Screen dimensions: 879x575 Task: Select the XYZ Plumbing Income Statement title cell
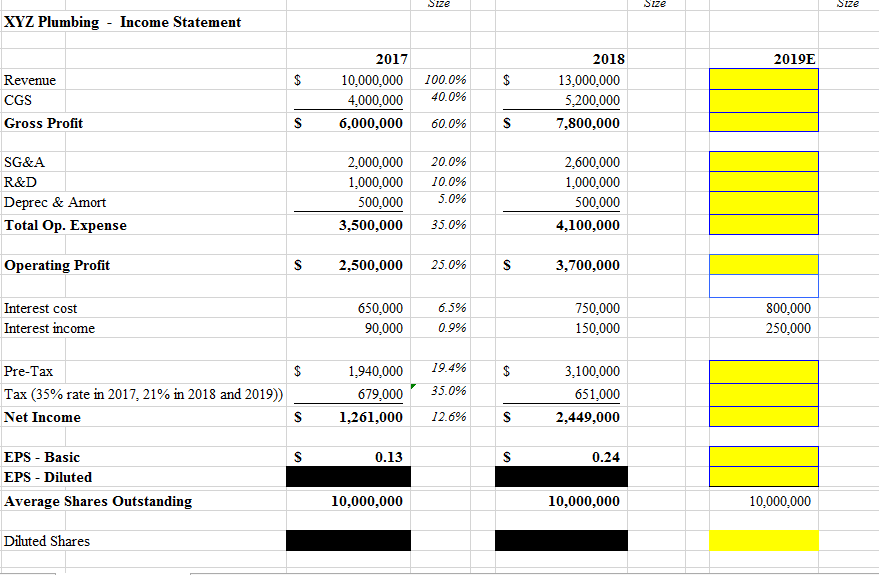coord(123,22)
